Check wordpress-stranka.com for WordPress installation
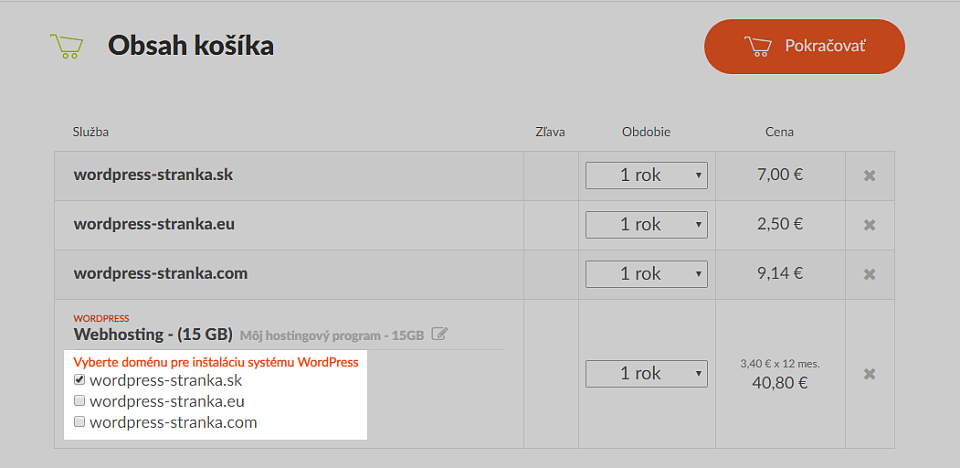The image size is (960, 468). click(x=79, y=423)
